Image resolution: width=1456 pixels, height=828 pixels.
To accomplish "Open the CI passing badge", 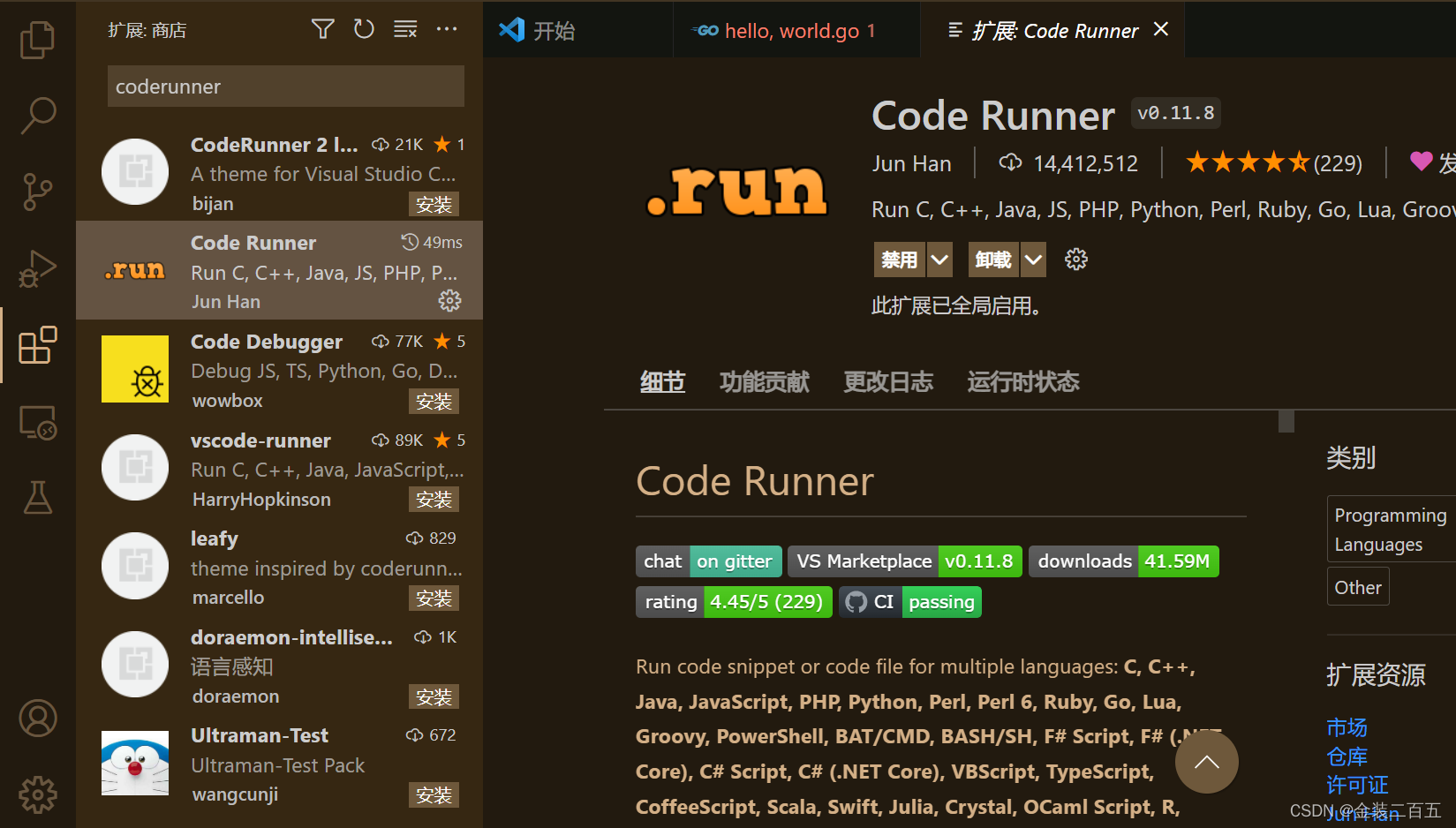I will [x=910, y=602].
